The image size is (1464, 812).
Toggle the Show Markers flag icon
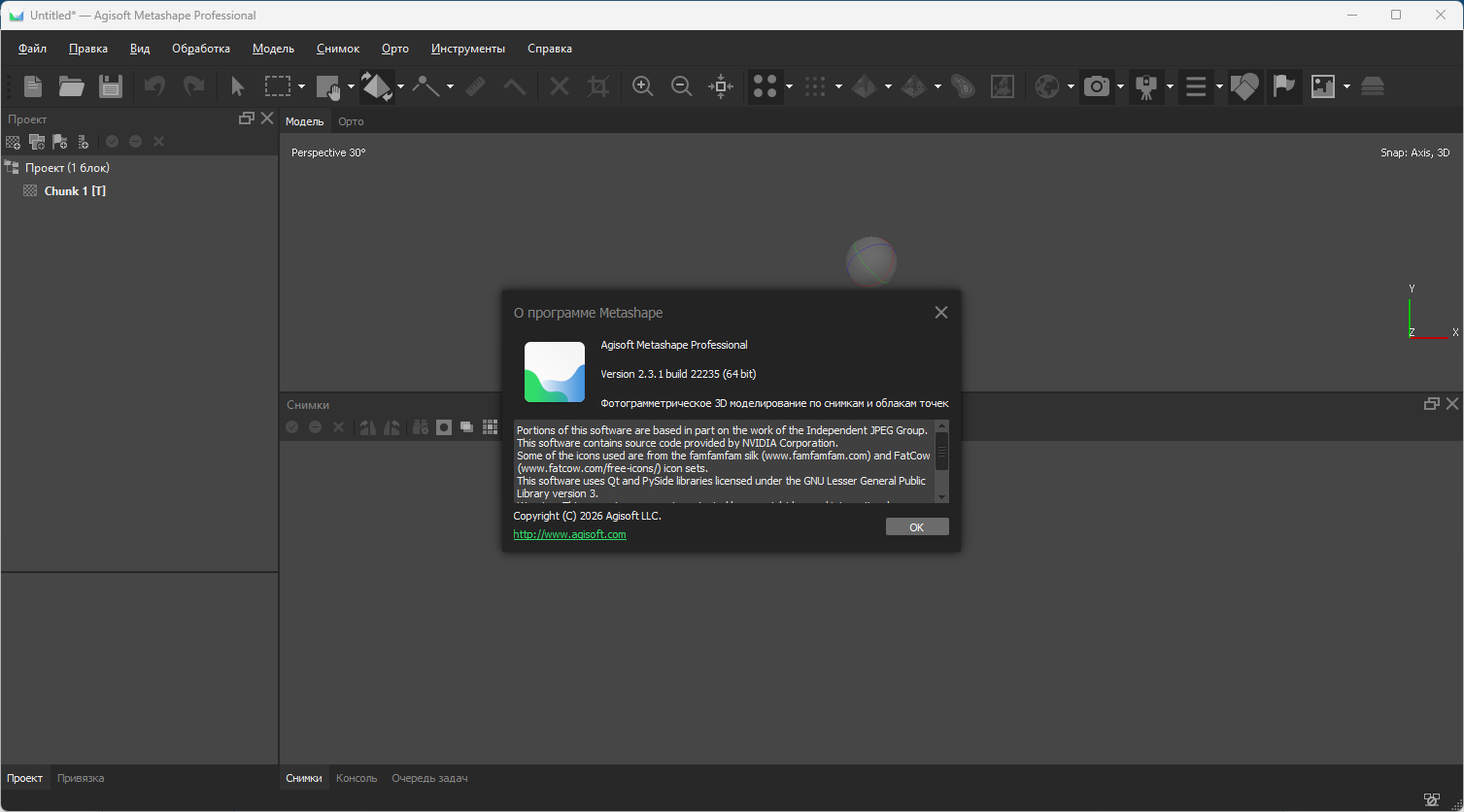(x=1284, y=86)
